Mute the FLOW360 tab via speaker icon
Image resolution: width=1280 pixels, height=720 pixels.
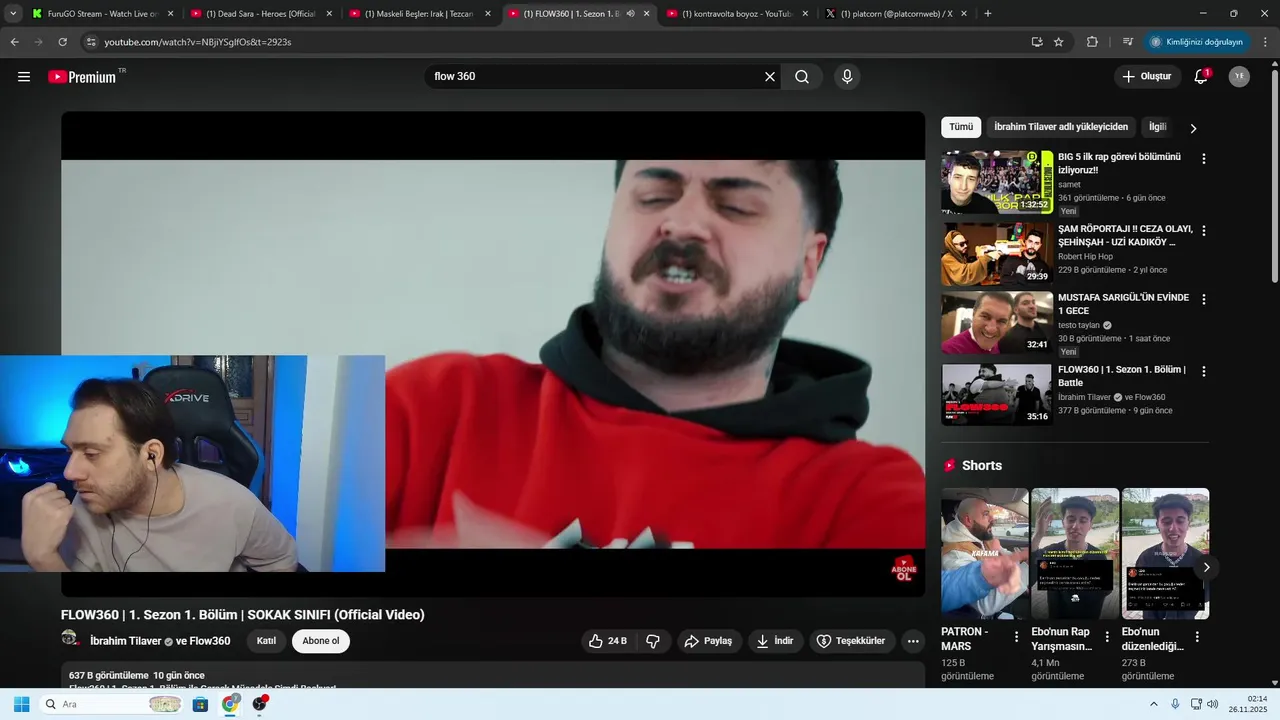tap(630, 14)
